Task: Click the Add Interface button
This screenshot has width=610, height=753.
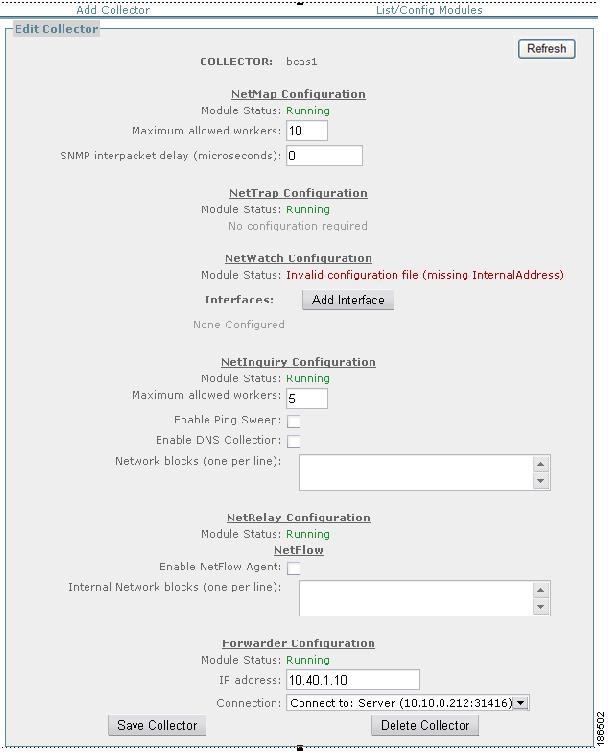Action: pyautogui.click(x=348, y=300)
